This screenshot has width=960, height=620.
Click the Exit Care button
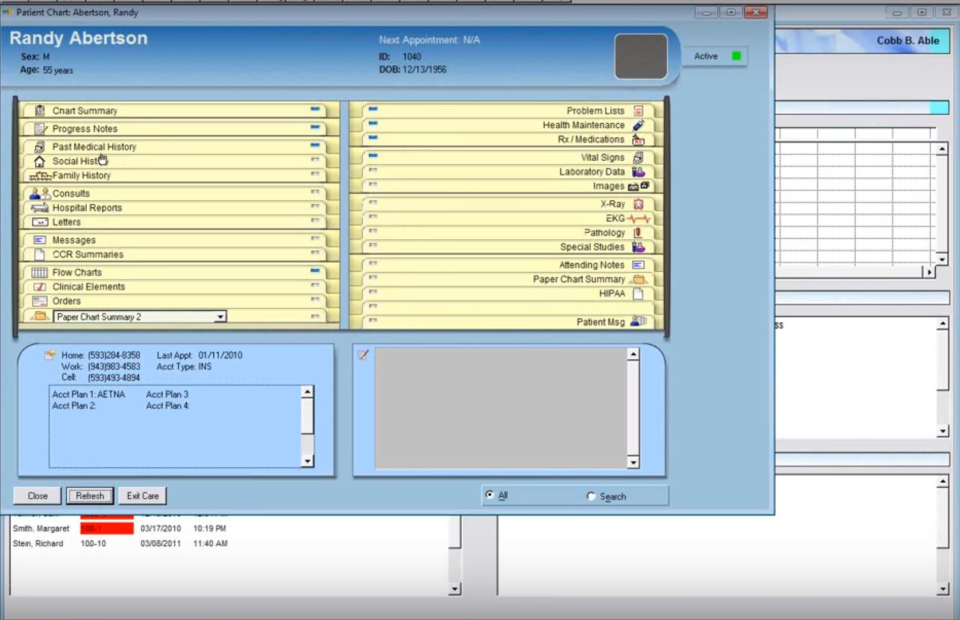143,496
